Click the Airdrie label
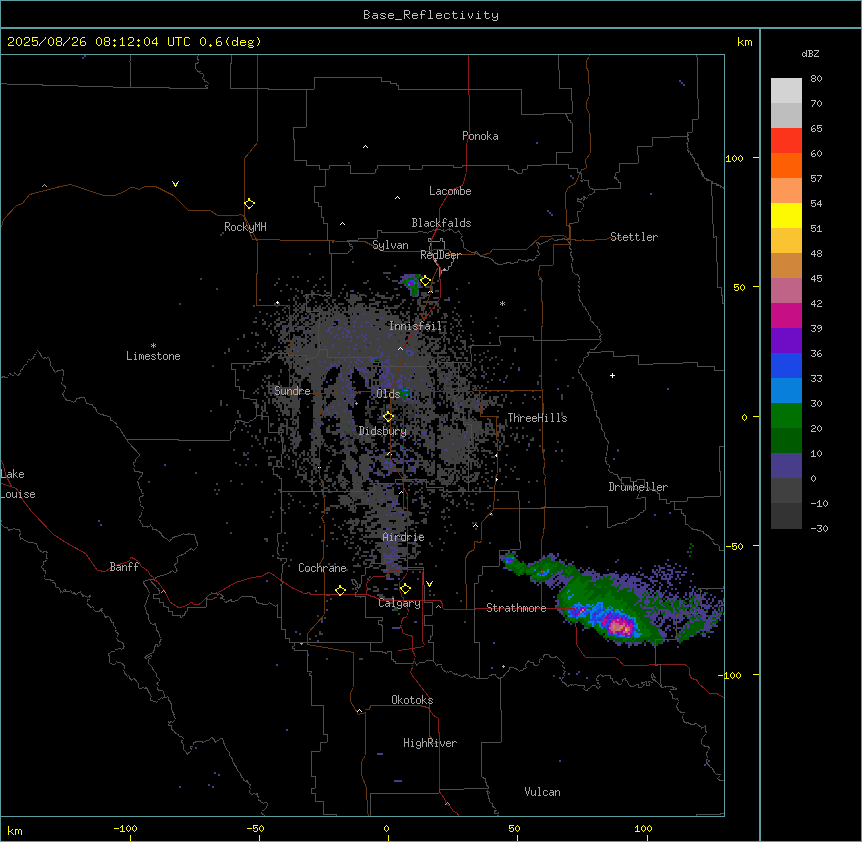Viewport: 862px width, 842px height. [403, 537]
